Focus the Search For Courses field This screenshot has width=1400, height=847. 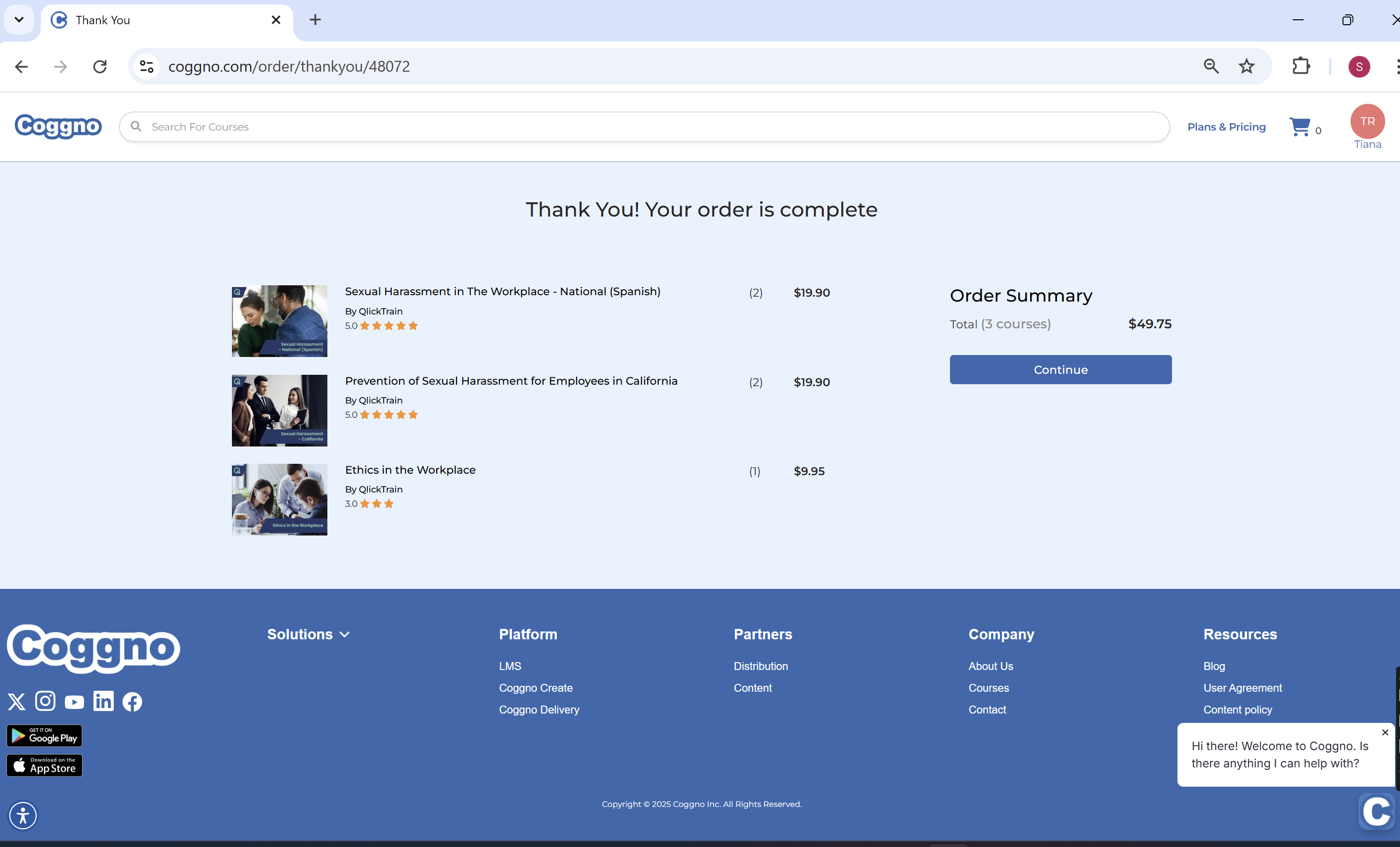[644, 127]
